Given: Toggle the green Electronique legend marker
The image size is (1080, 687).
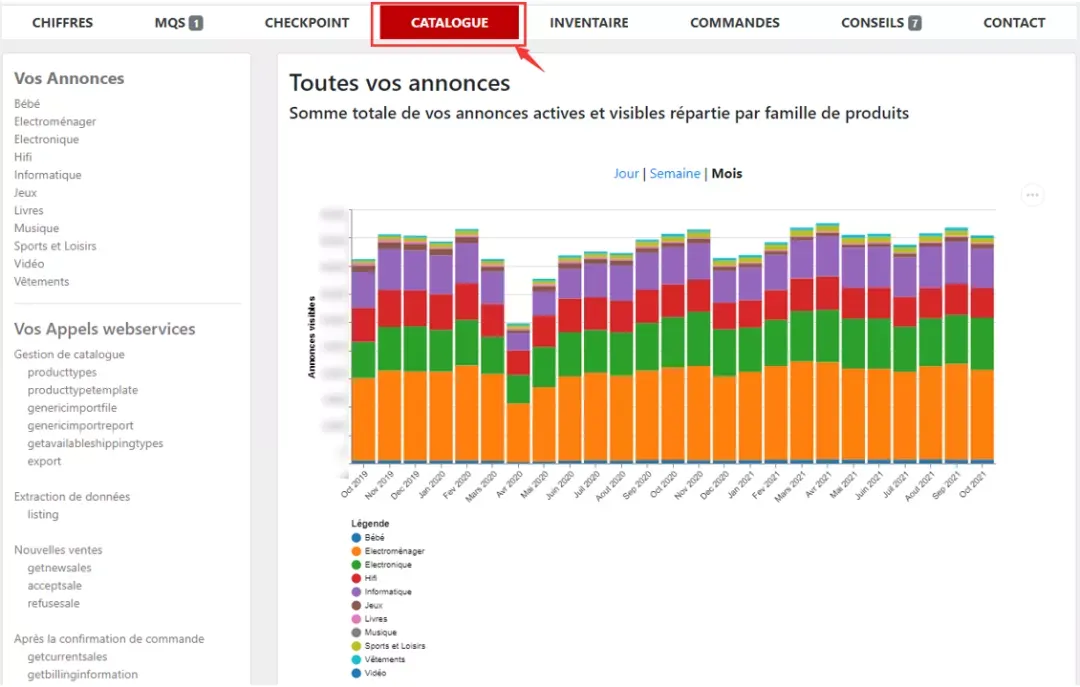Looking at the screenshot, I should 356,565.
